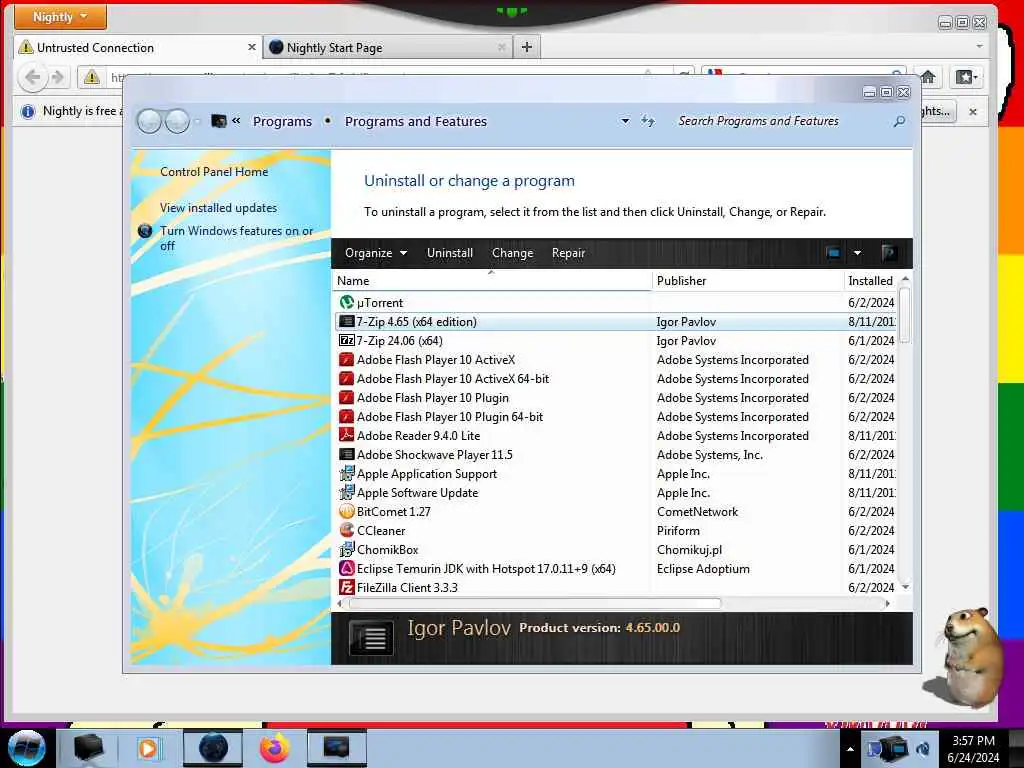
Task: Click the Forward button in Control Panel
Action: [177, 121]
